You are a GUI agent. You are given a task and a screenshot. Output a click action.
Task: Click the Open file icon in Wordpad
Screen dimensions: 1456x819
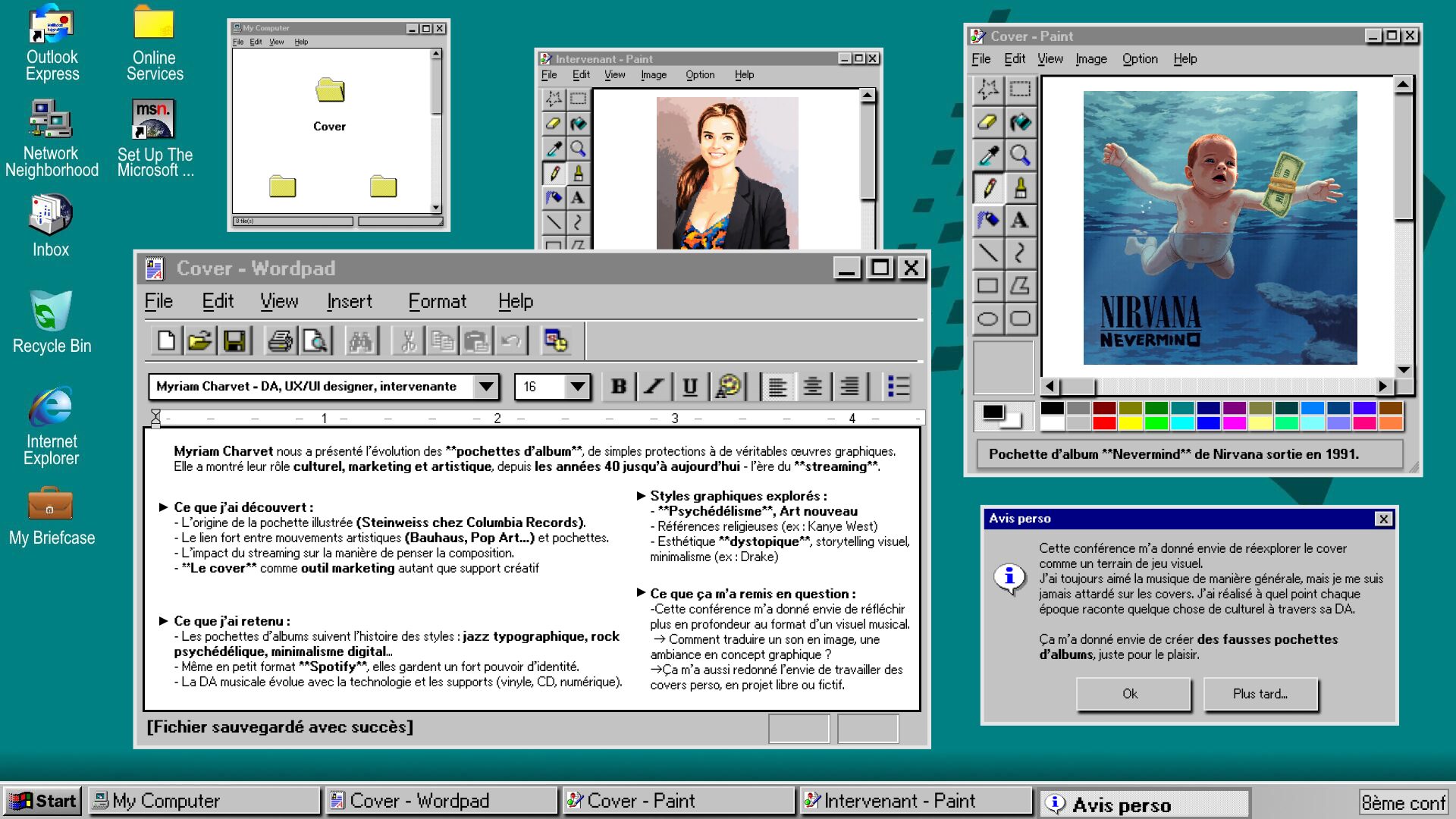200,341
